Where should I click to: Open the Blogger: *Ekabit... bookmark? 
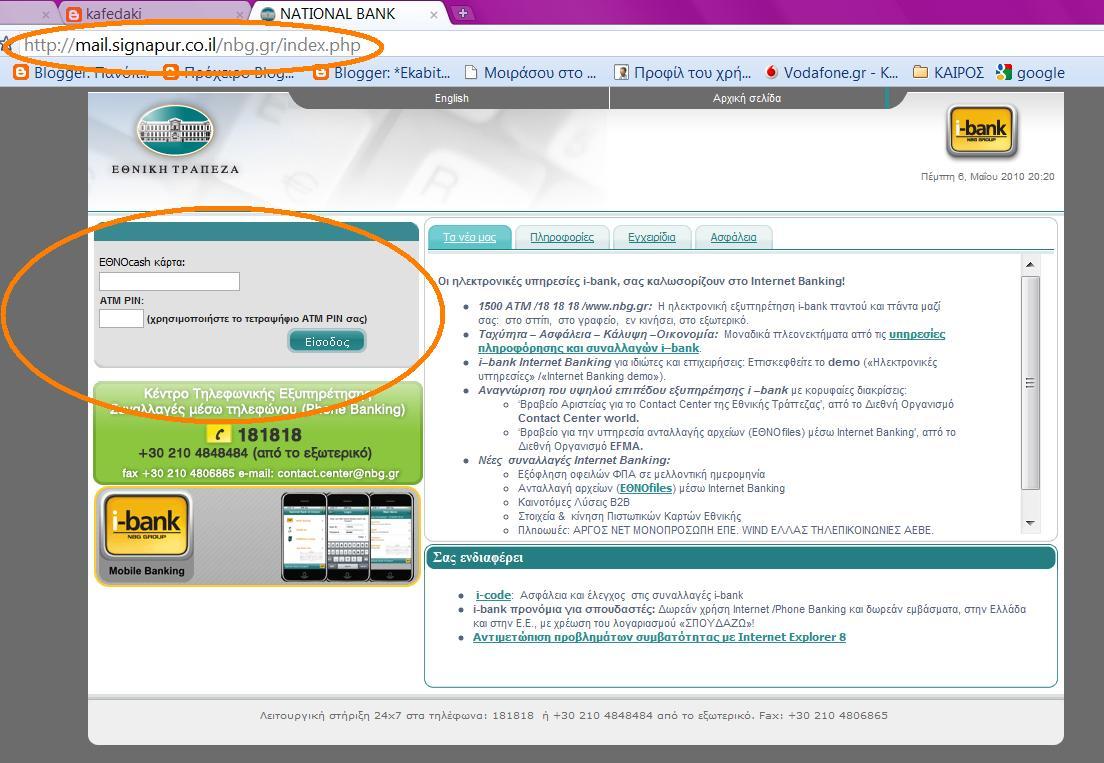[382, 72]
